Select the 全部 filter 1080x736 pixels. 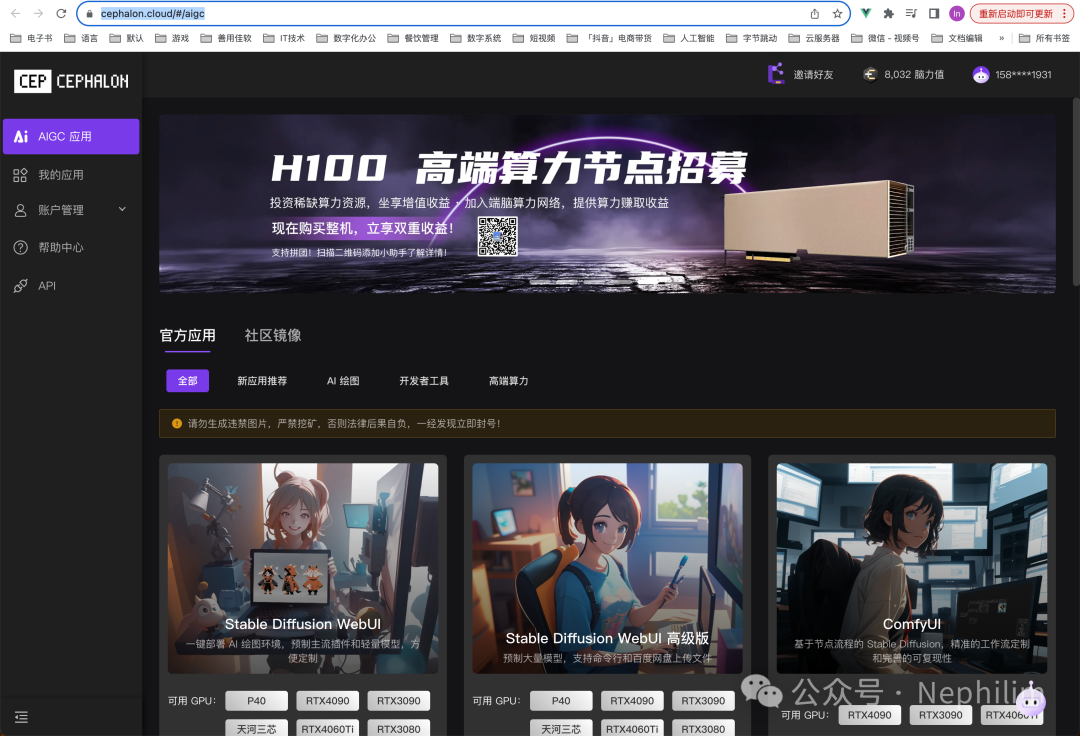tap(187, 381)
